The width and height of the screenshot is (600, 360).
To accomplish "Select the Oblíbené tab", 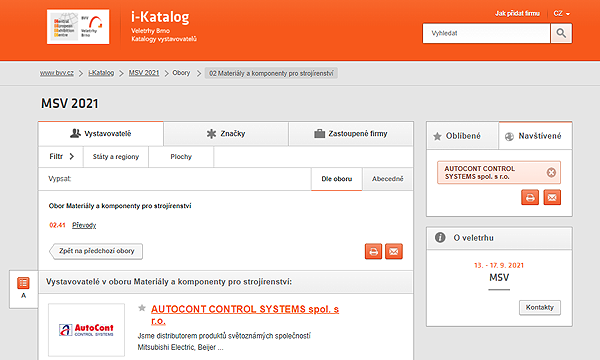I will (462, 136).
